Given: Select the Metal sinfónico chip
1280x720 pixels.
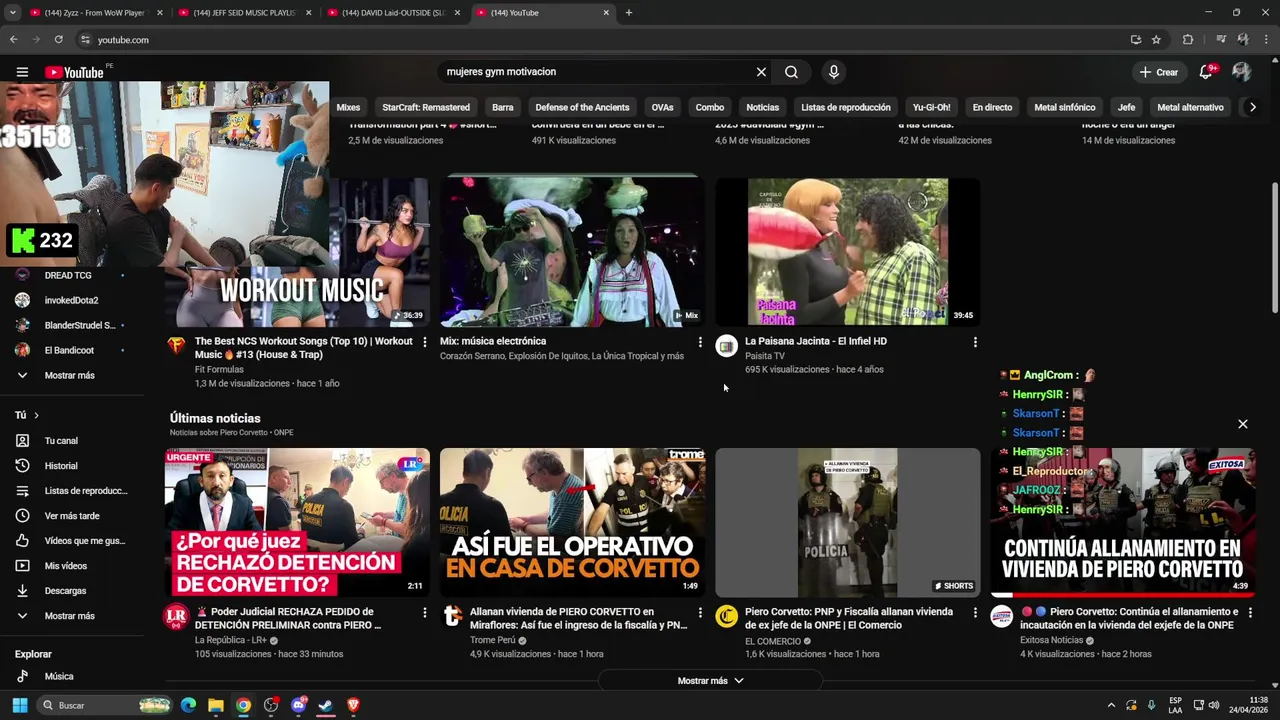Looking at the screenshot, I should click(x=1065, y=107).
